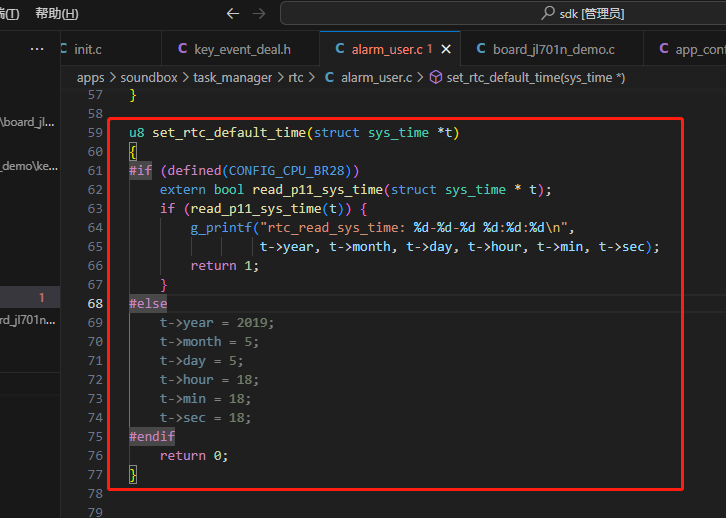Viewport: 726px width, 518px height.
Task: Open the sidebar more actions ellipsis
Action: click(37, 49)
